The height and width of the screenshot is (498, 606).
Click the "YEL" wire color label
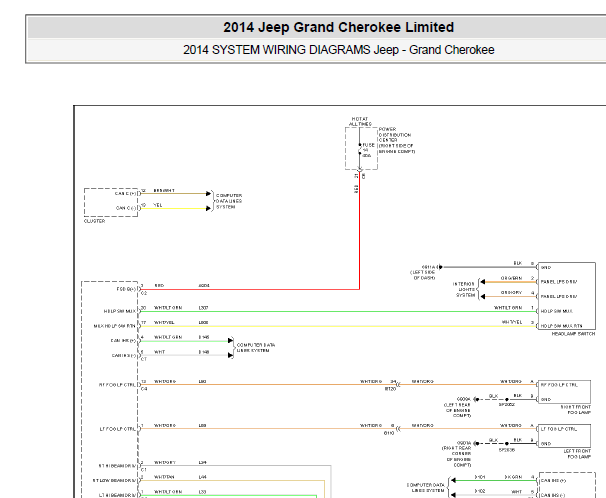158,205
